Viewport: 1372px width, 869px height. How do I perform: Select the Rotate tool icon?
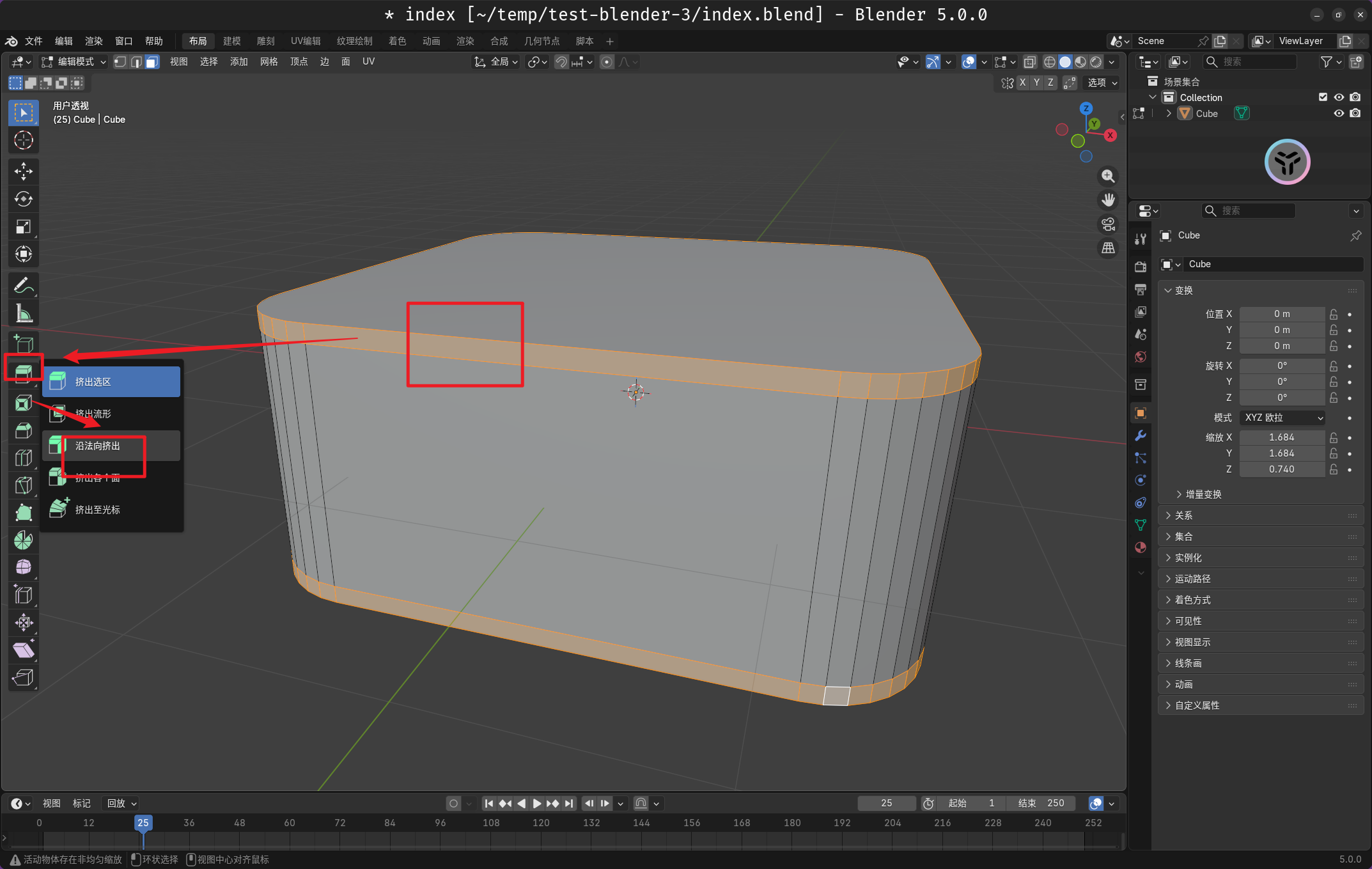click(24, 199)
